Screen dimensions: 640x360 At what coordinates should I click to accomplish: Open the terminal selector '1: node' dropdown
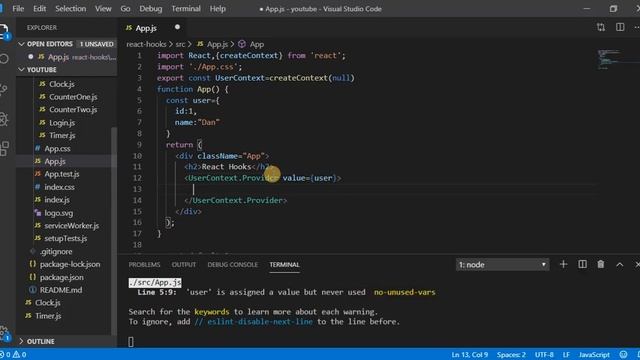[502, 264]
